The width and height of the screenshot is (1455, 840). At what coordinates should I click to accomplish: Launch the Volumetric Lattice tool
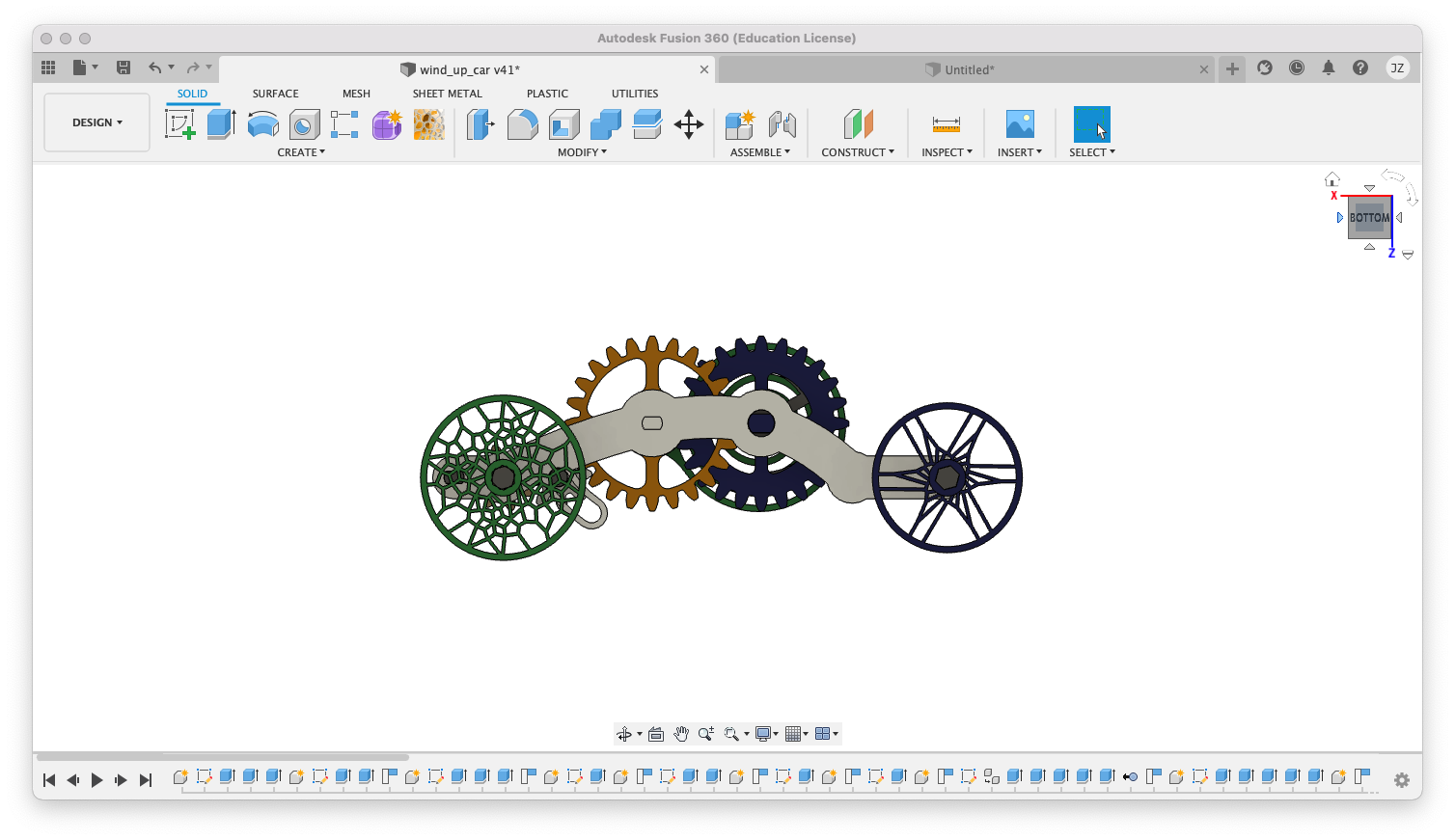click(x=429, y=124)
